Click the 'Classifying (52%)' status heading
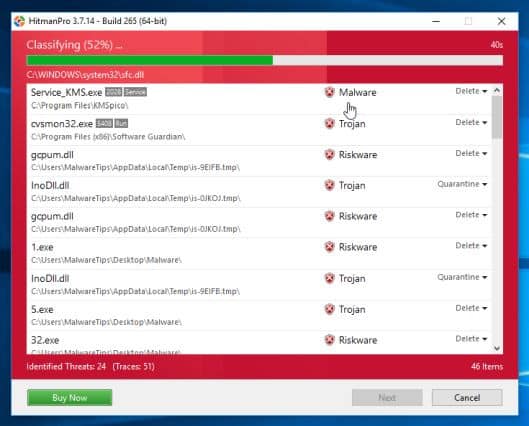The image size is (529, 426). tap(74, 45)
